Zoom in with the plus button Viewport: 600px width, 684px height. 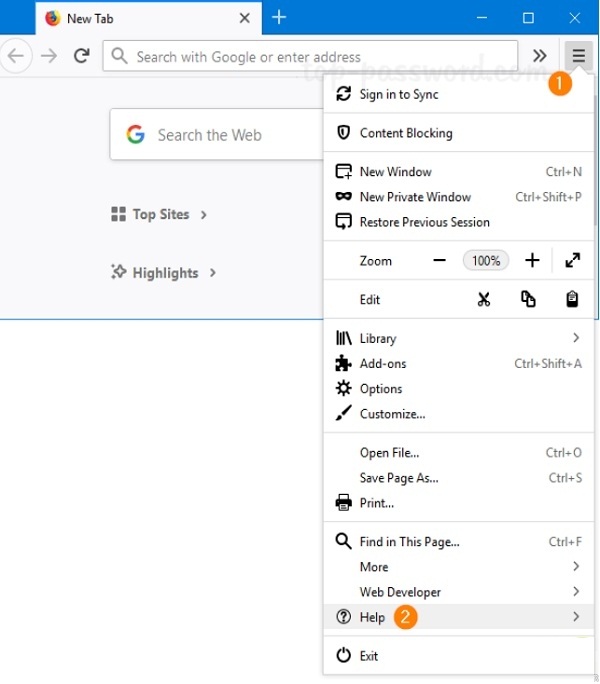532,260
